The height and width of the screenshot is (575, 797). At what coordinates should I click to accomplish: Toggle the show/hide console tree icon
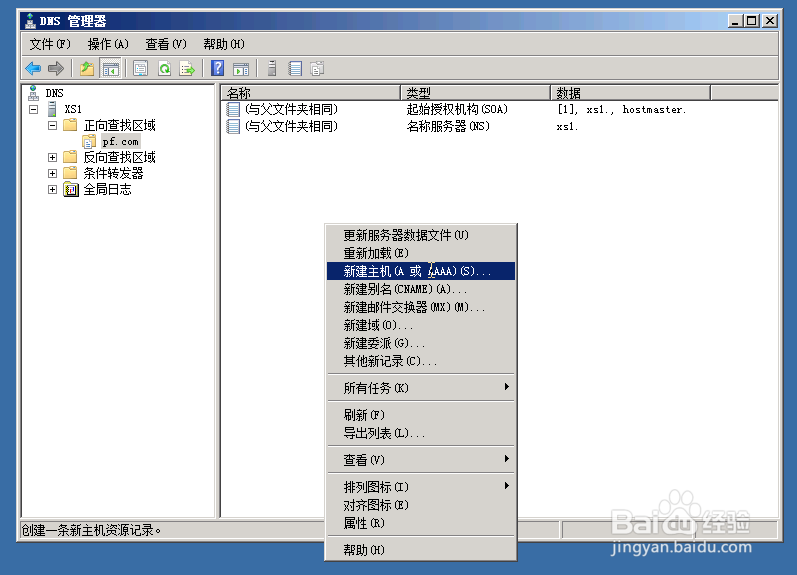point(110,68)
